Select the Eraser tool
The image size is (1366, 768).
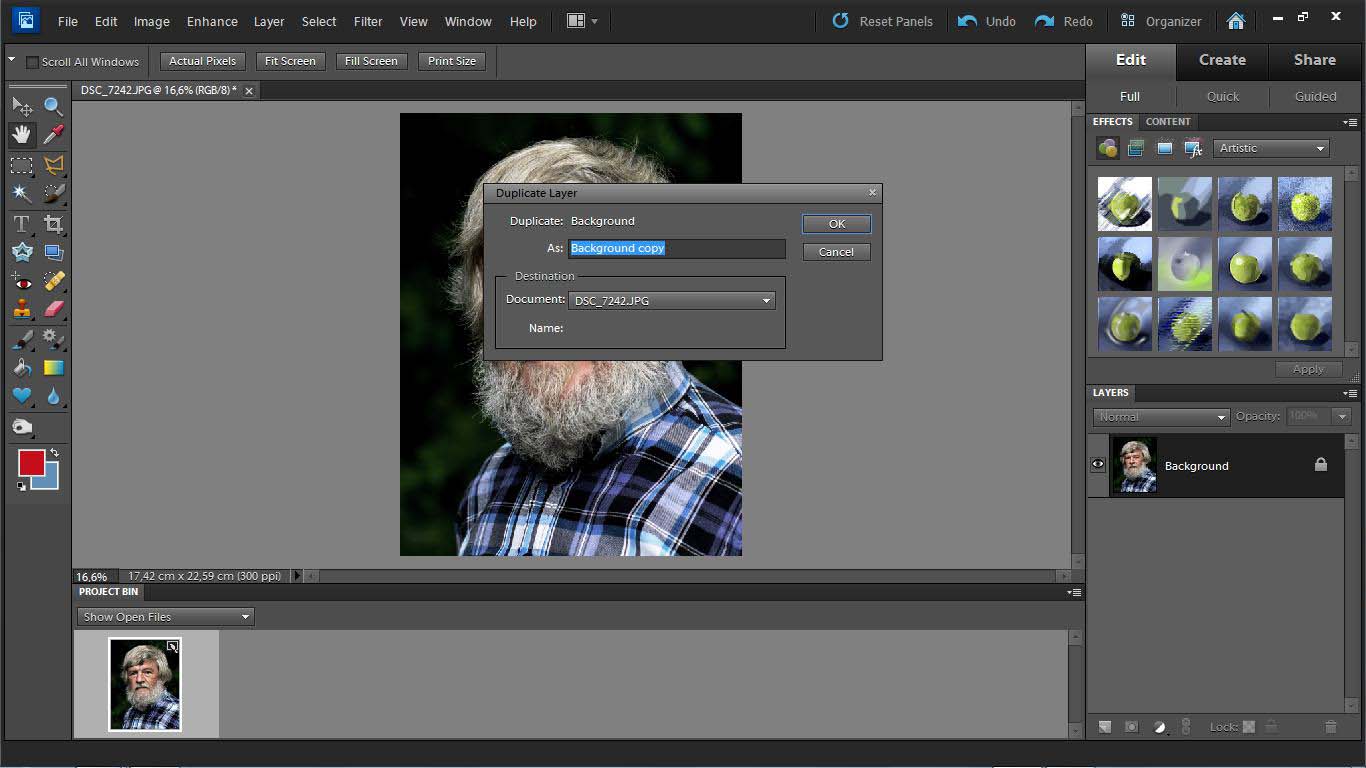pyautogui.click(x=54, y=309)
